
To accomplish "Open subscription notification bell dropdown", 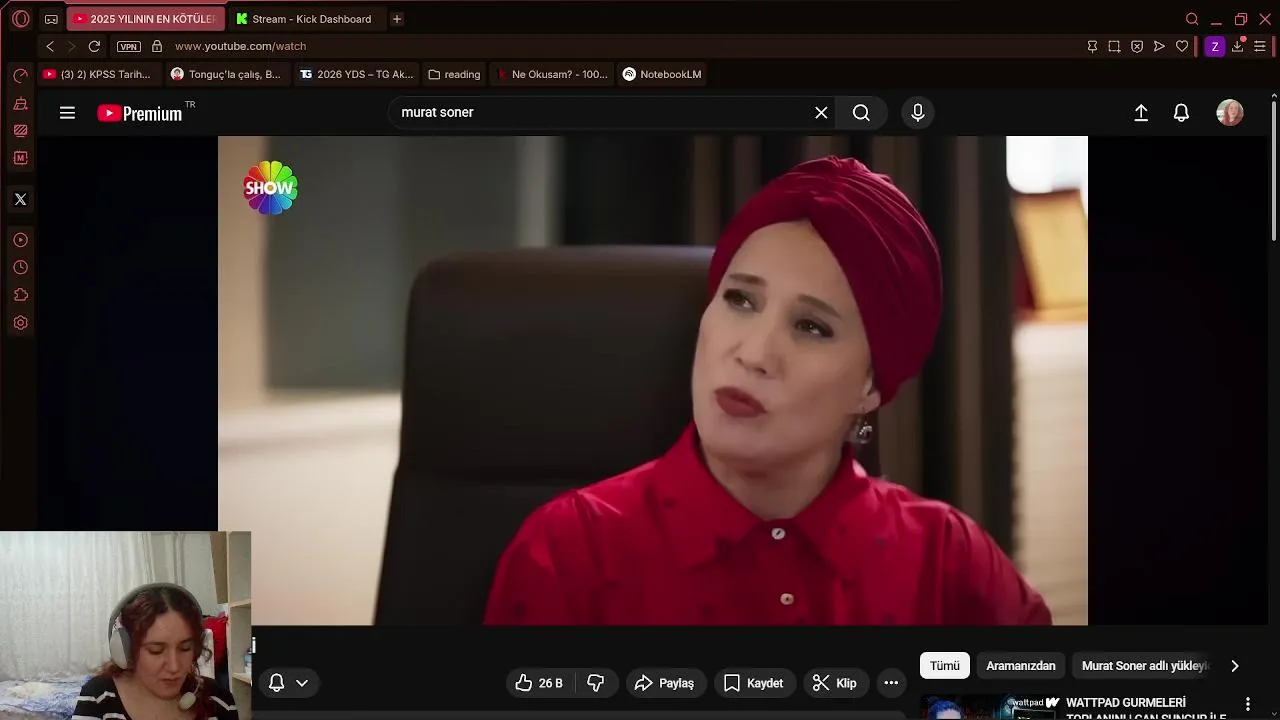I will point(288,683).
